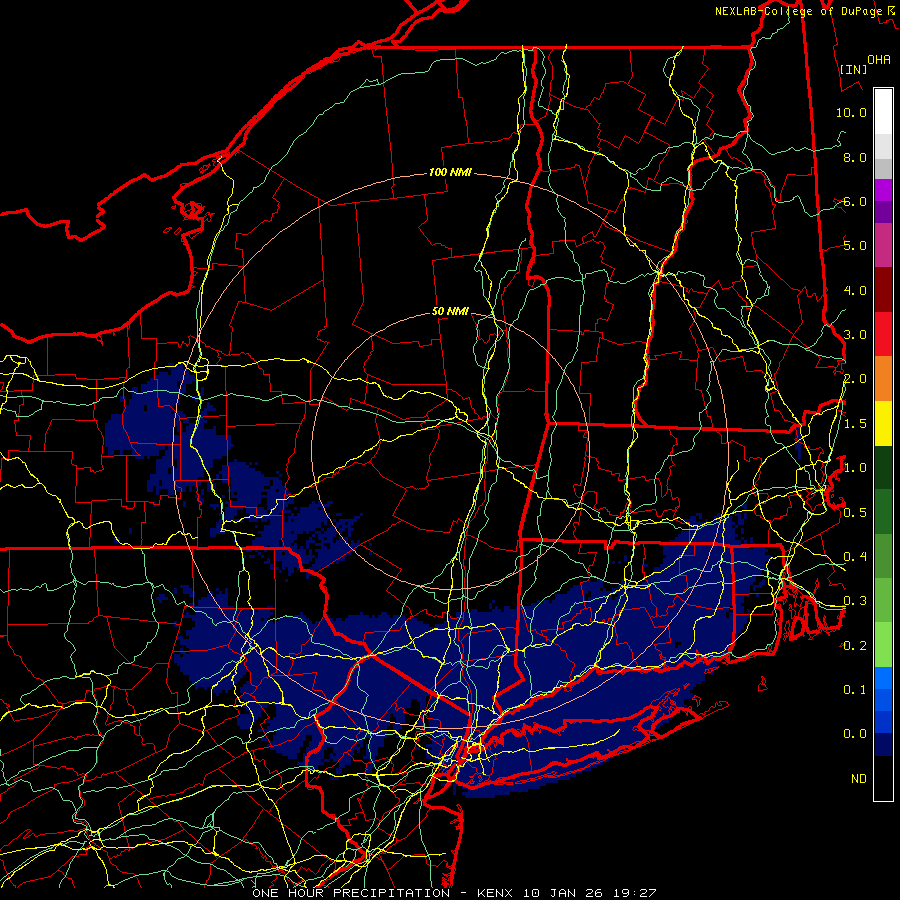
Task: Click the 1.0 scale label
Action: pyautogui.click(x=855, y=468)
